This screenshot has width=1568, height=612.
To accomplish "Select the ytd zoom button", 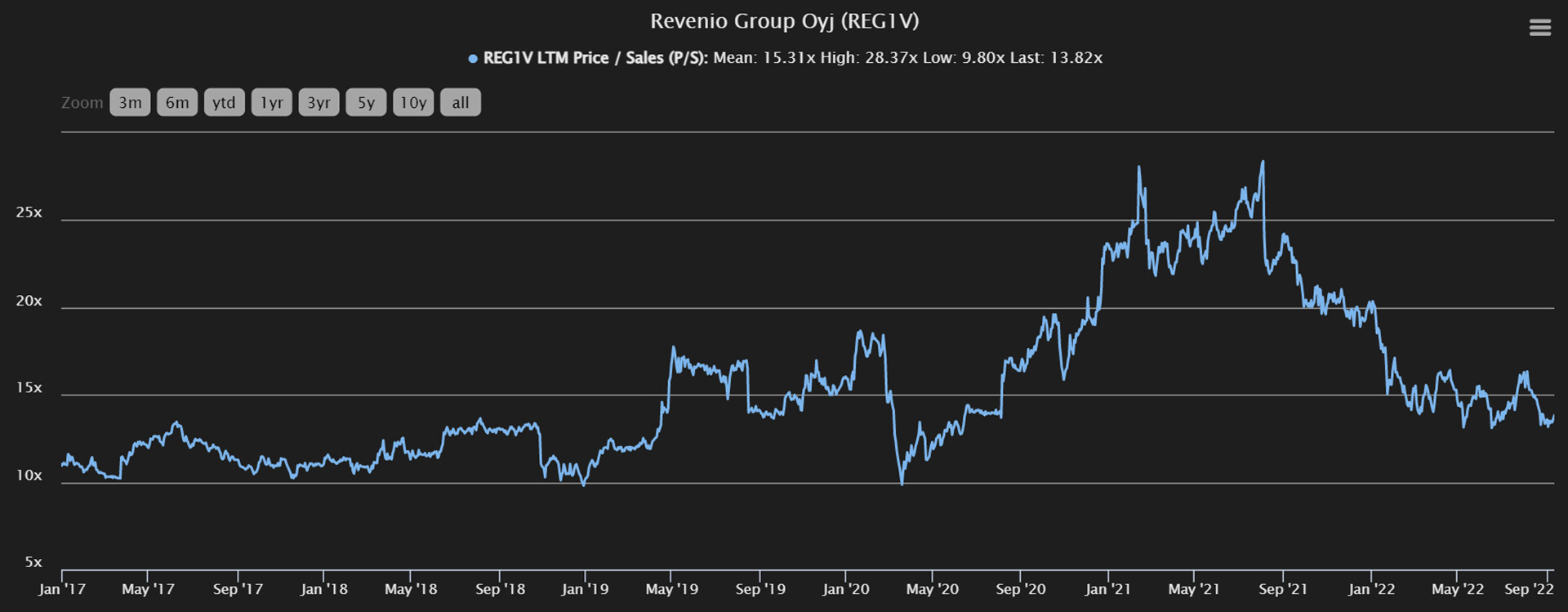I will point(224,103).
